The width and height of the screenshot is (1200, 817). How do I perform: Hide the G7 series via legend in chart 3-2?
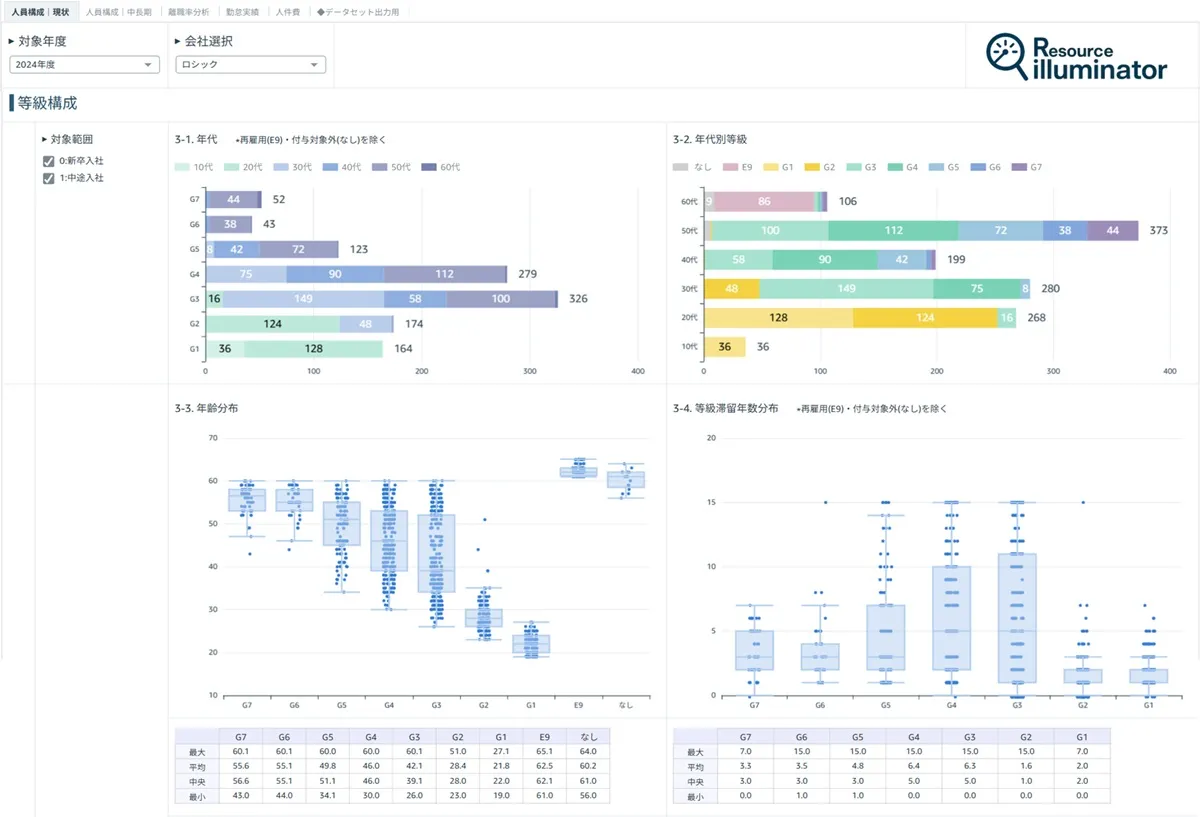(x=1021, y=167)
